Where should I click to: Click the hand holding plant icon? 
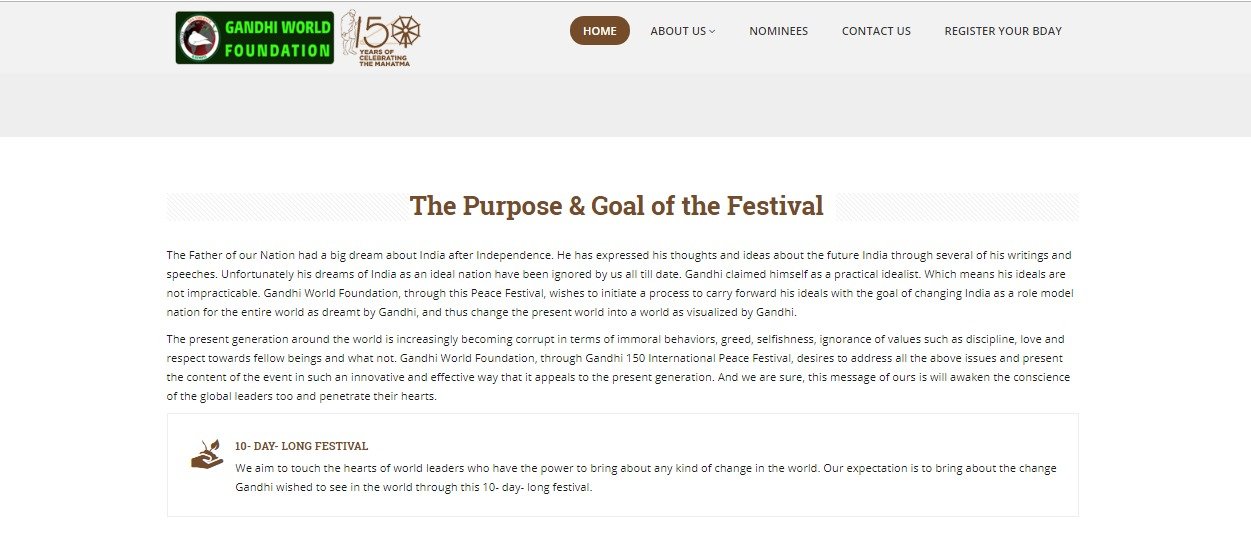coord(207,454)
